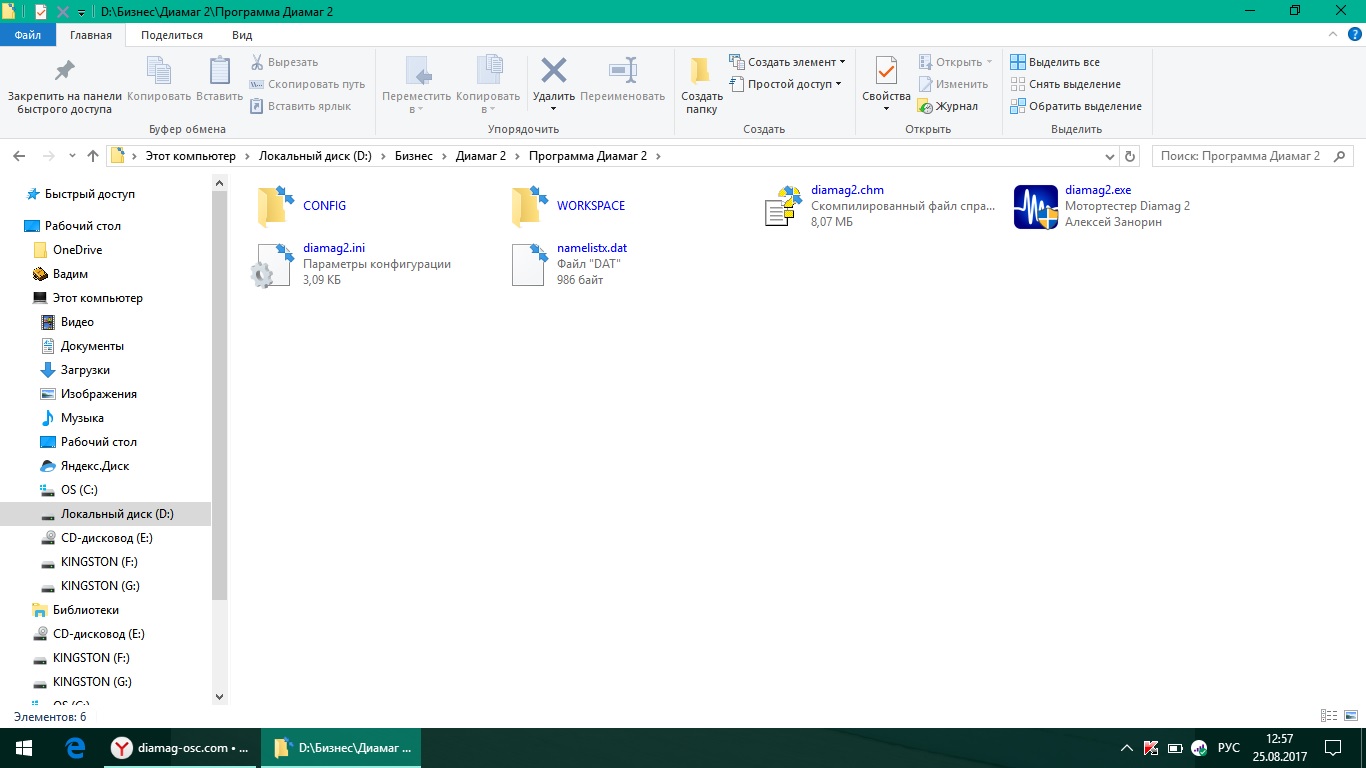Click the Paste ribbon button
The image size is (1366, 768).
219,80
